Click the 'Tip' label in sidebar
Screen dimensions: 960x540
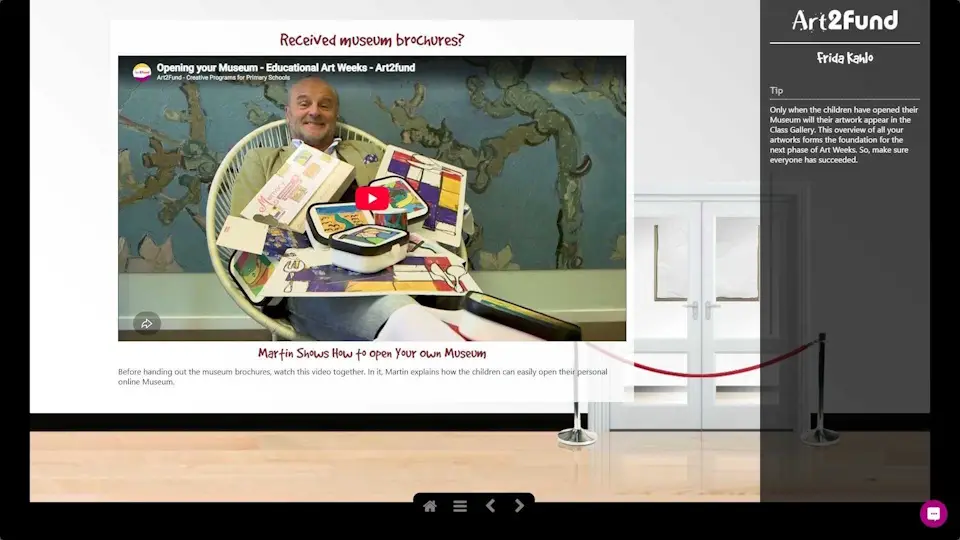[x=776, y=91]
